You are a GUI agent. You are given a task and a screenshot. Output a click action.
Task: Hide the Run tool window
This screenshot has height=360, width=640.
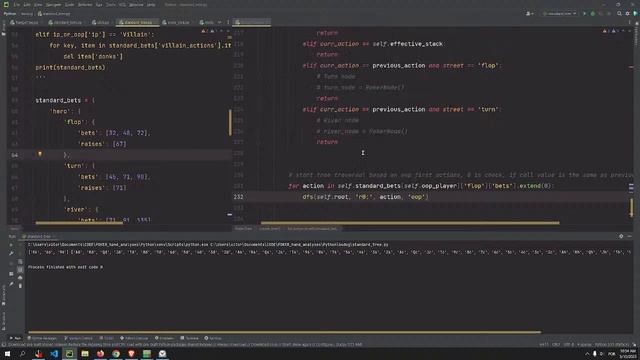point(629,236)
